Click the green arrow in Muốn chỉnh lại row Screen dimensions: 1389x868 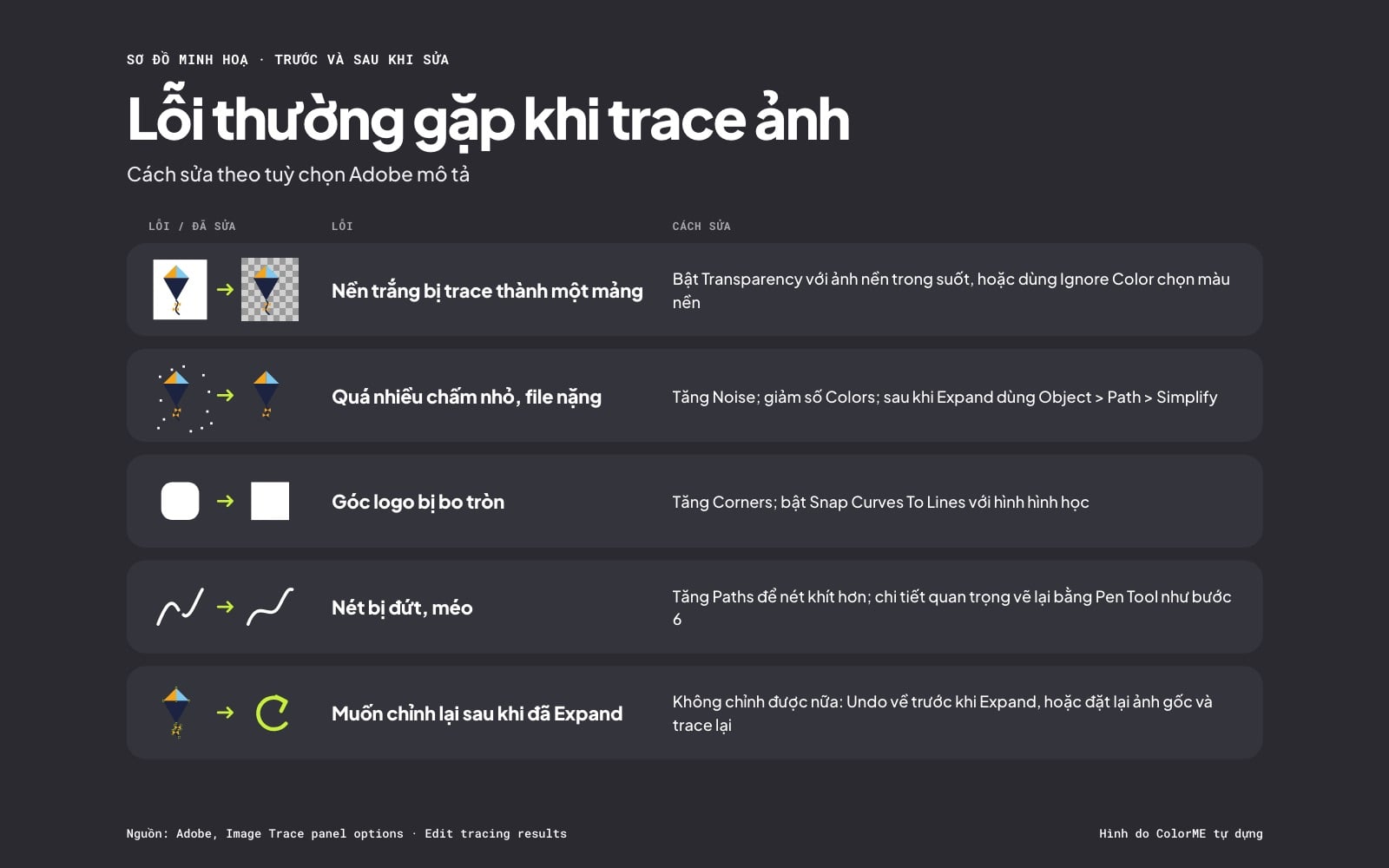225,713
